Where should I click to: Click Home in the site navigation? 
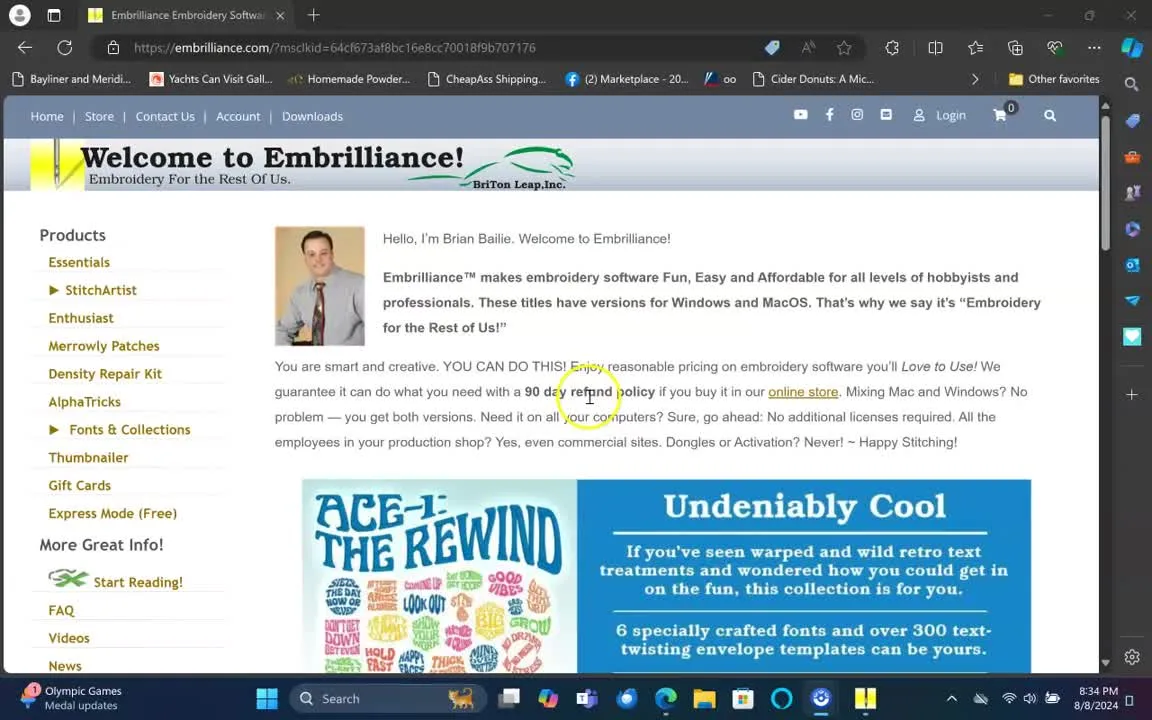click(47, 116)
